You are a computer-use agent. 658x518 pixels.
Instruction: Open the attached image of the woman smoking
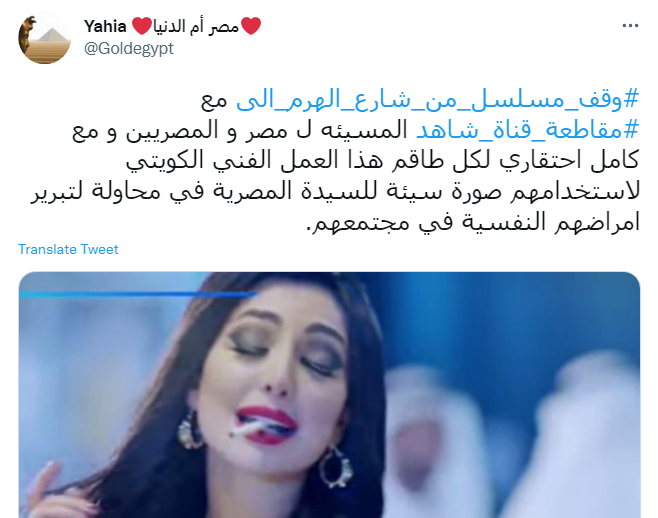coord(329,395)
